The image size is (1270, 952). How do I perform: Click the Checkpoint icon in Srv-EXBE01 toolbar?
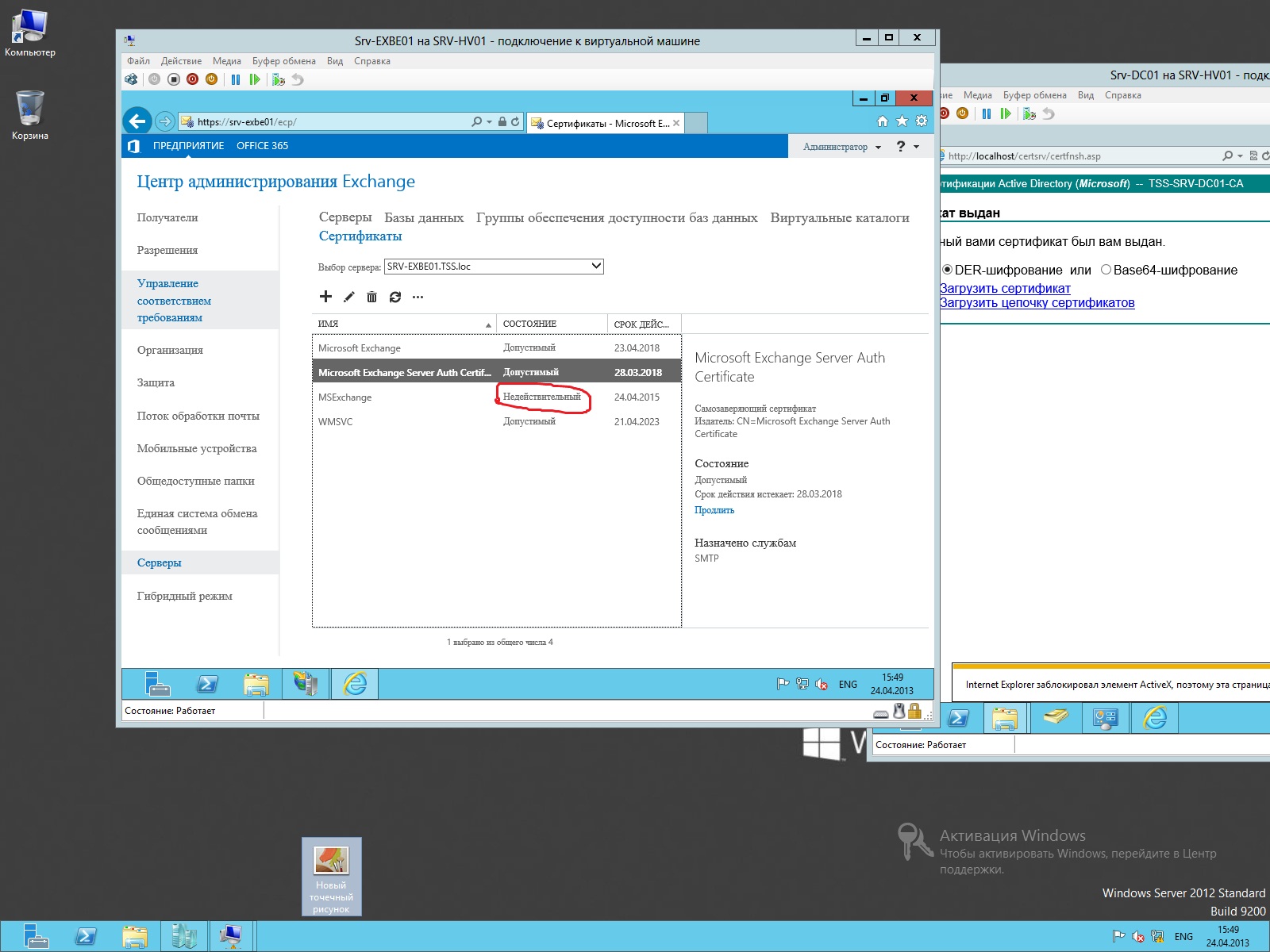click(x=278, y=79)
